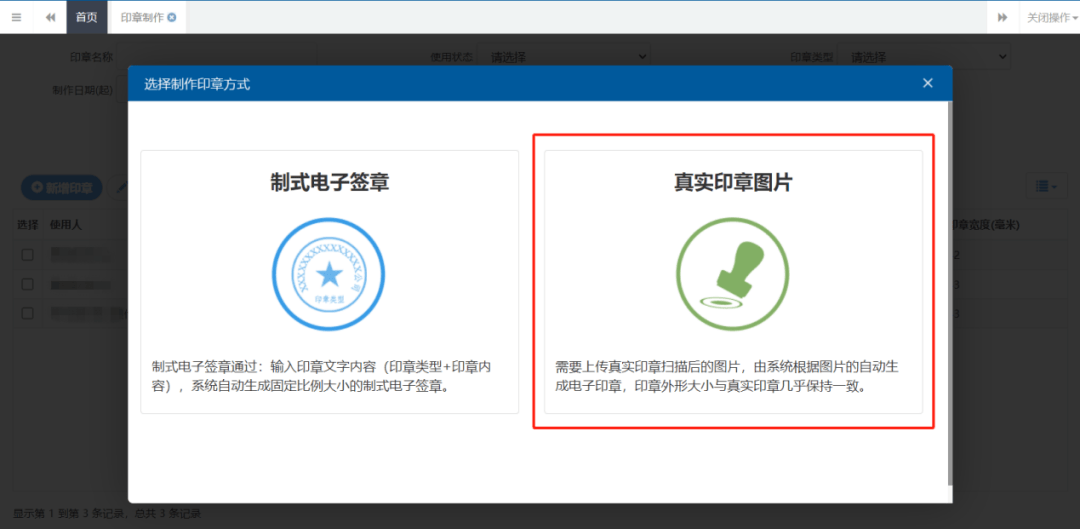Open the 关闭操作 dropdown menu
1080x529 pixels.
pyautogui.click(x=1052, y=17)
